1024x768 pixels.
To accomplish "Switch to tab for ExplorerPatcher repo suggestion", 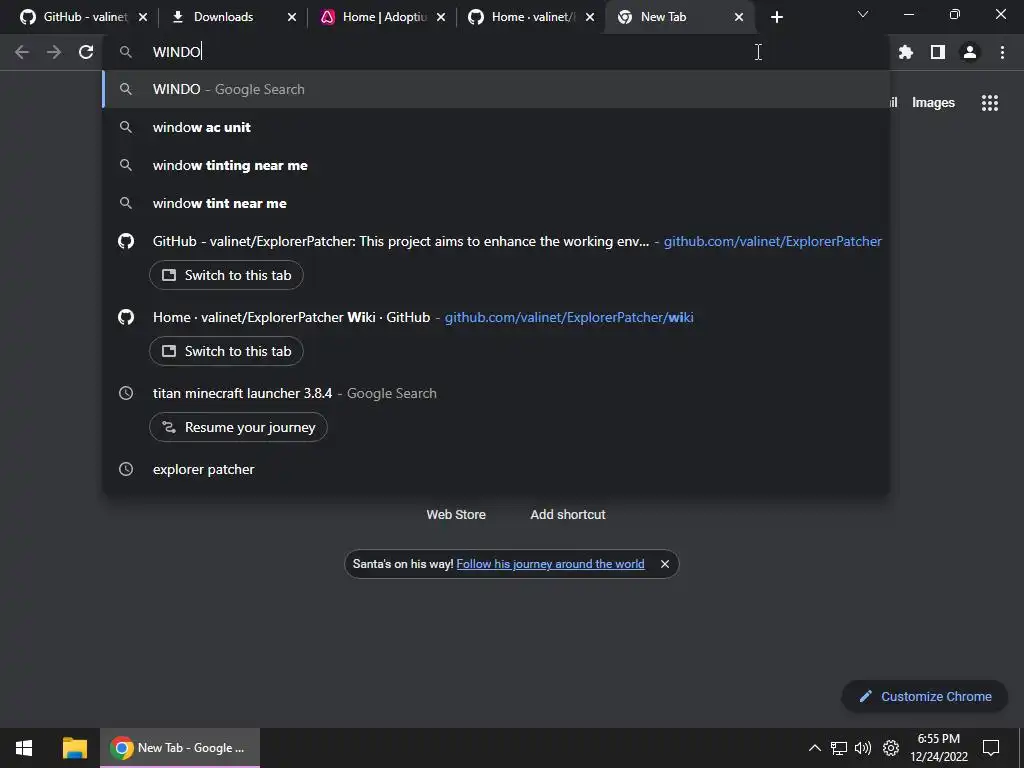I will click(x=226, y=276).
